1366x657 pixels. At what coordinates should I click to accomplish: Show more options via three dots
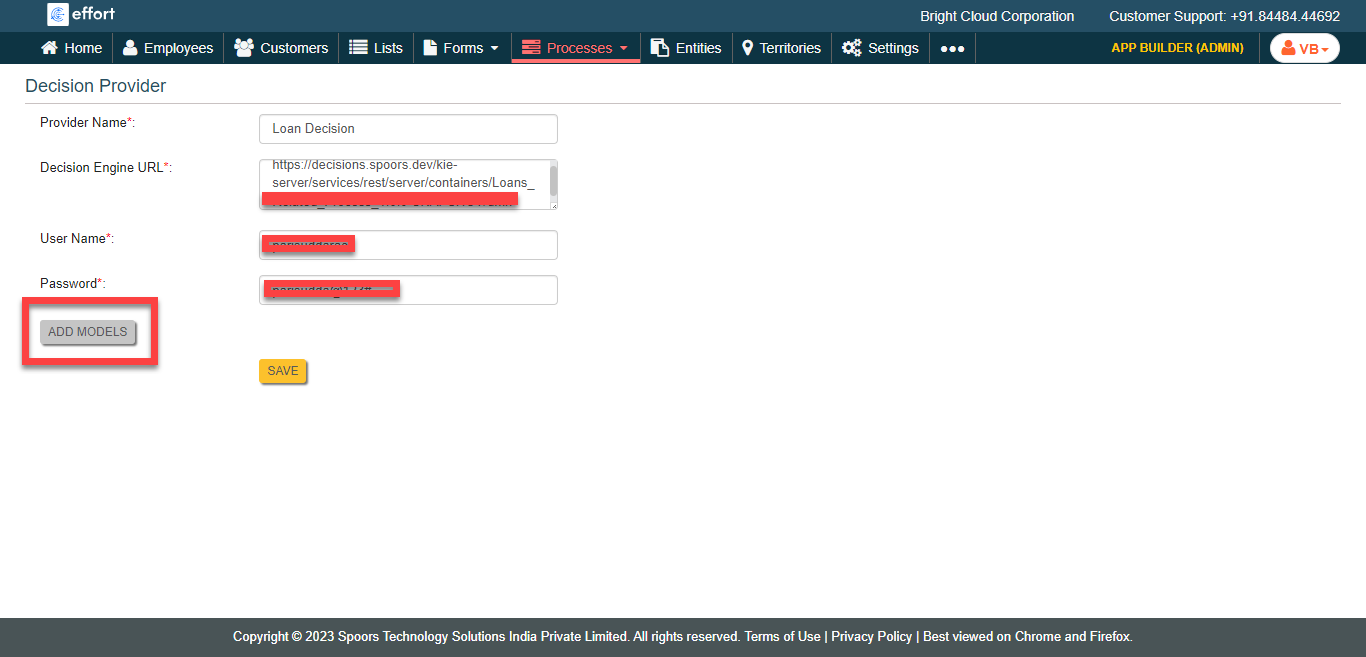[x=952, y=49]
